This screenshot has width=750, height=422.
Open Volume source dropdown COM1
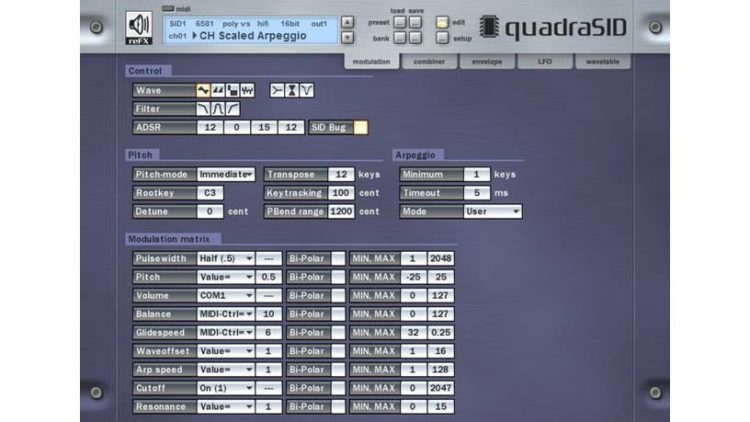[226, 296]
